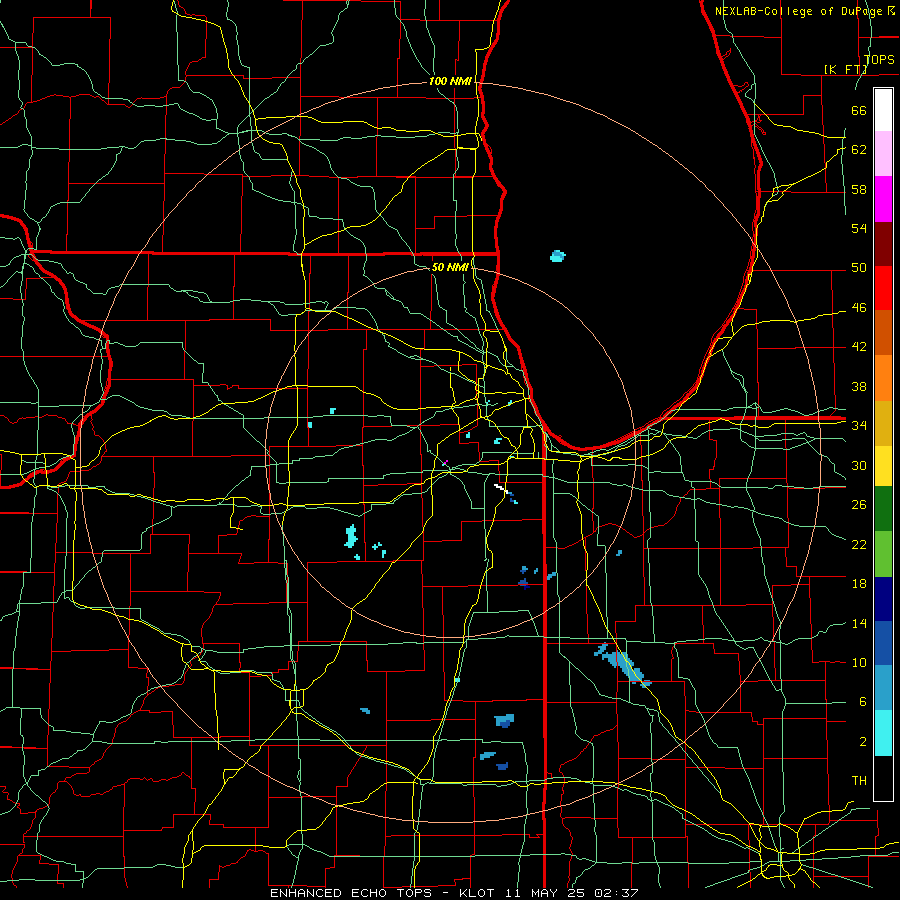Click the legend value "38"
This screenshot has height=900, width=900.
[x=859, y=386]
